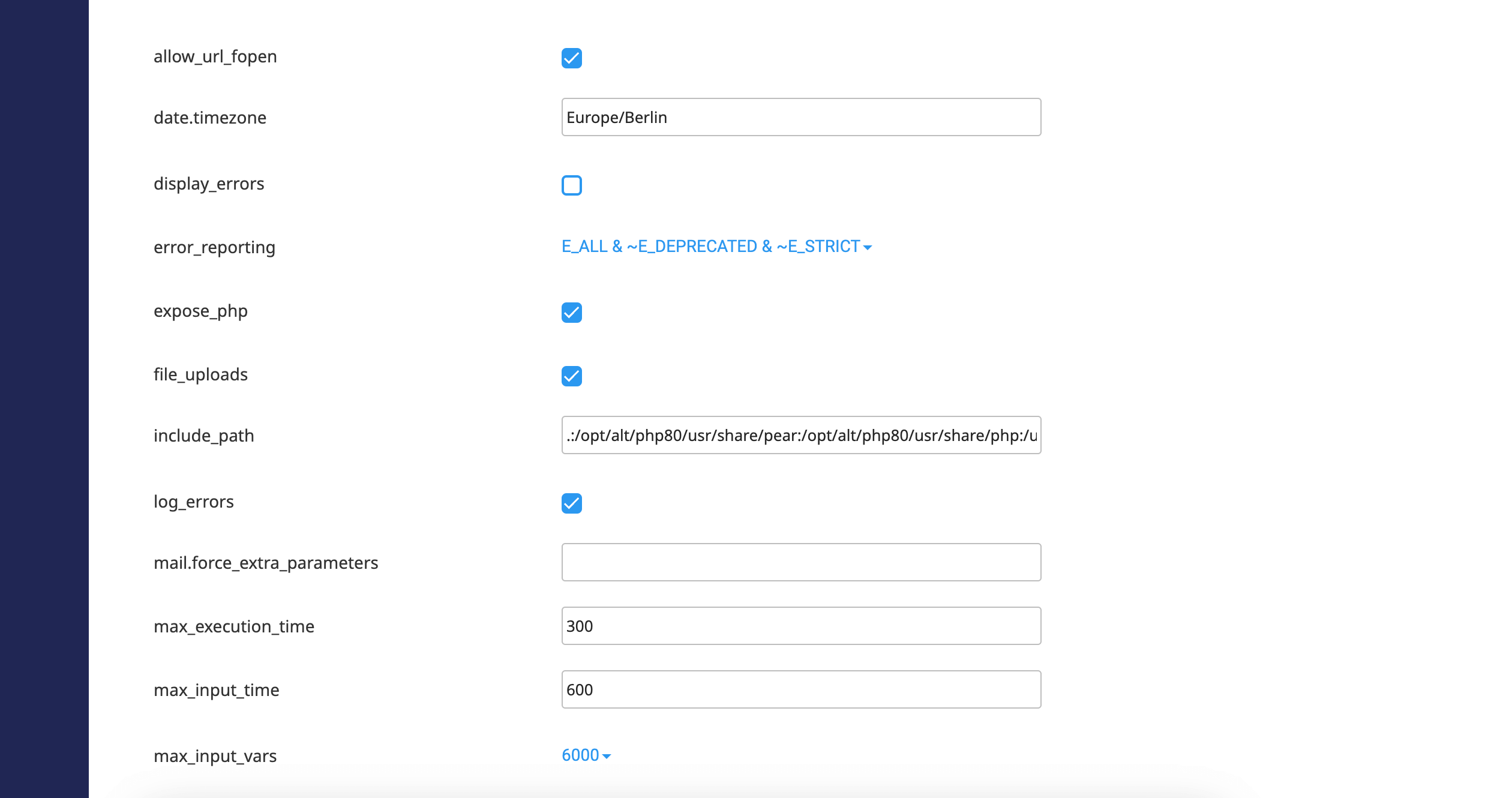Click the file_uploads label

pyautogui.click(x=200, y=374)
